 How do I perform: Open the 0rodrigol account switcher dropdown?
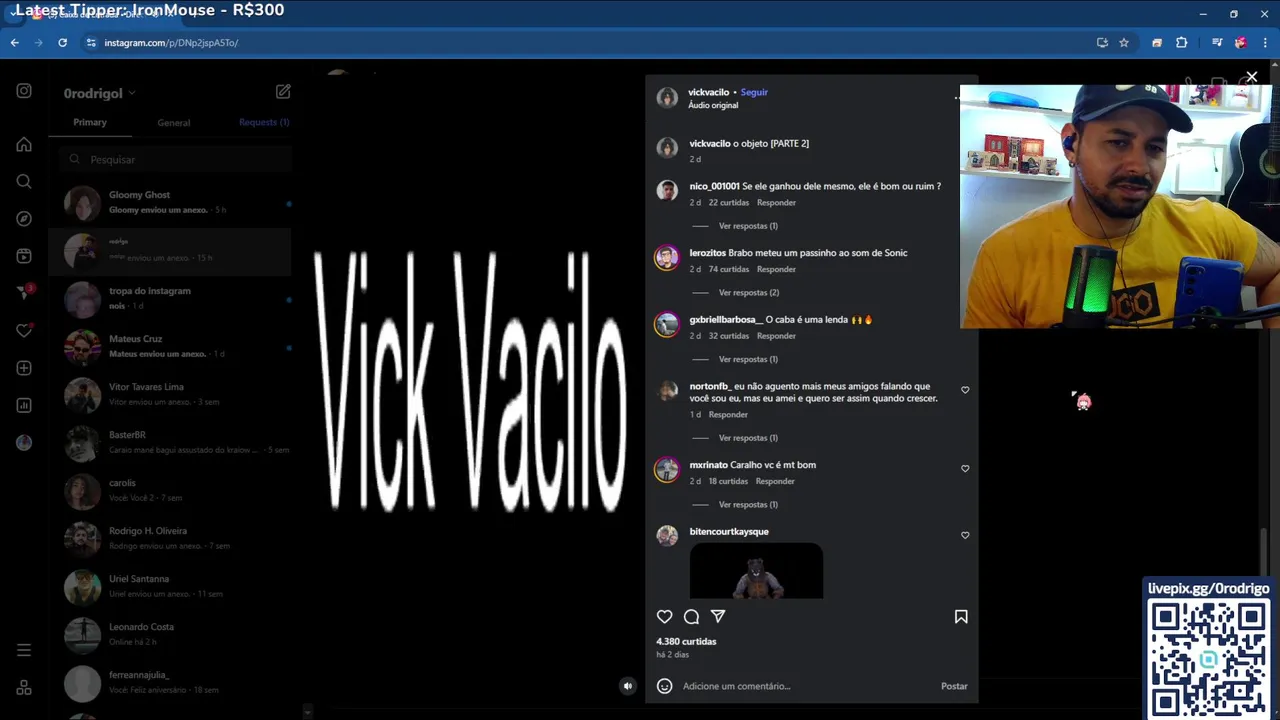[x=99, y=93]
